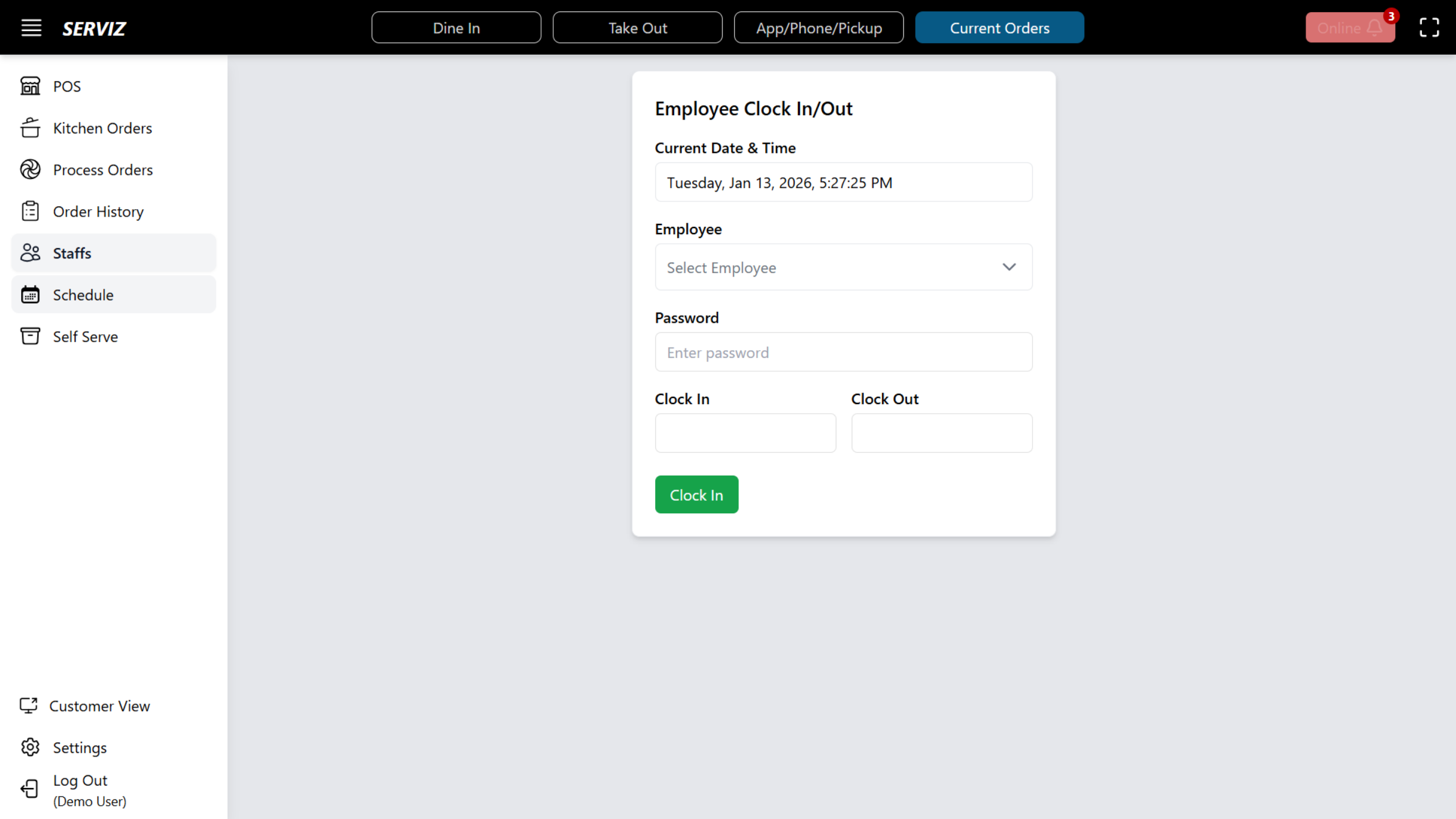This screenshot has width=1456, height=819.
Task: Open Order History clipboard icon
Action: (30, 212)
